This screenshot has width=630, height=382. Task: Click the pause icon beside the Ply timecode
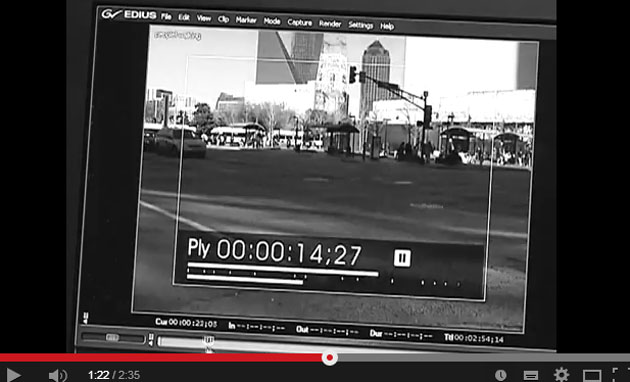[402, 258]
